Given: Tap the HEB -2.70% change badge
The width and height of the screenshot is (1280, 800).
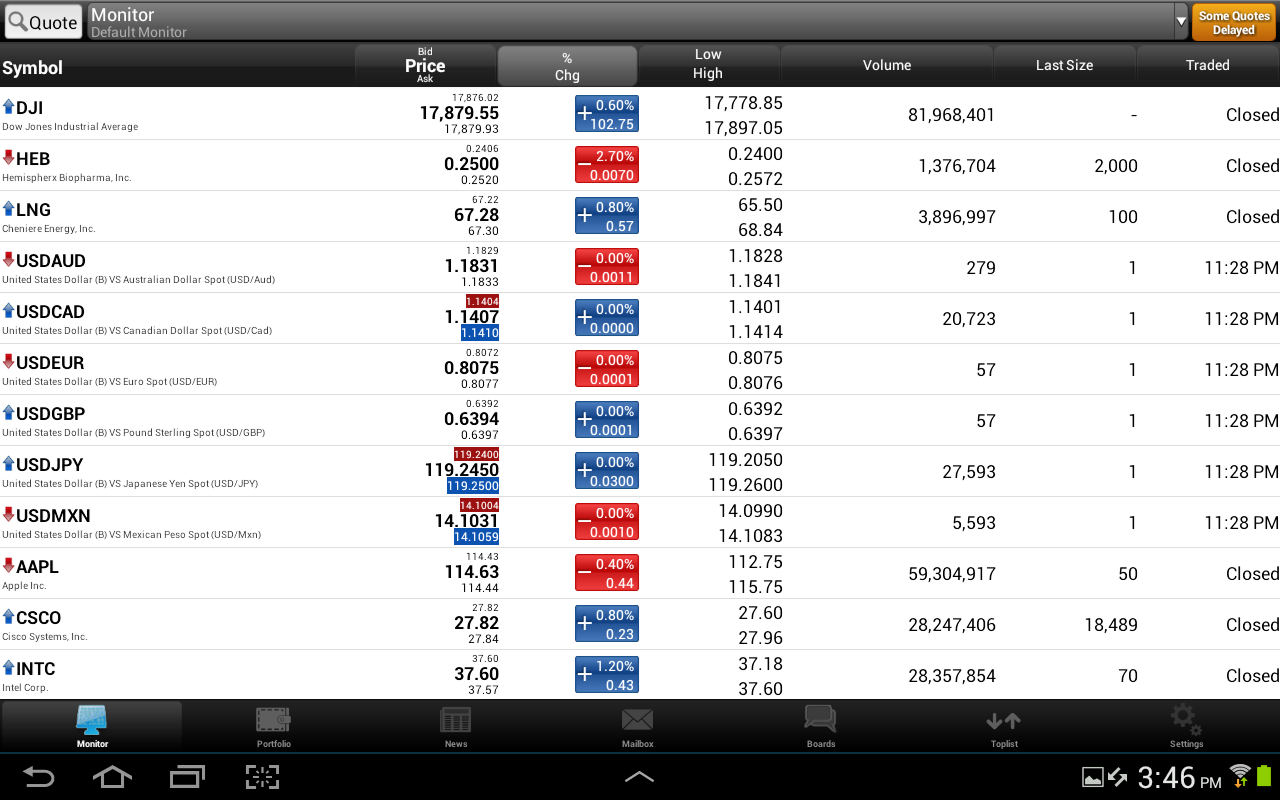Looking at the screenshot, I should click(x=606, y=165).
